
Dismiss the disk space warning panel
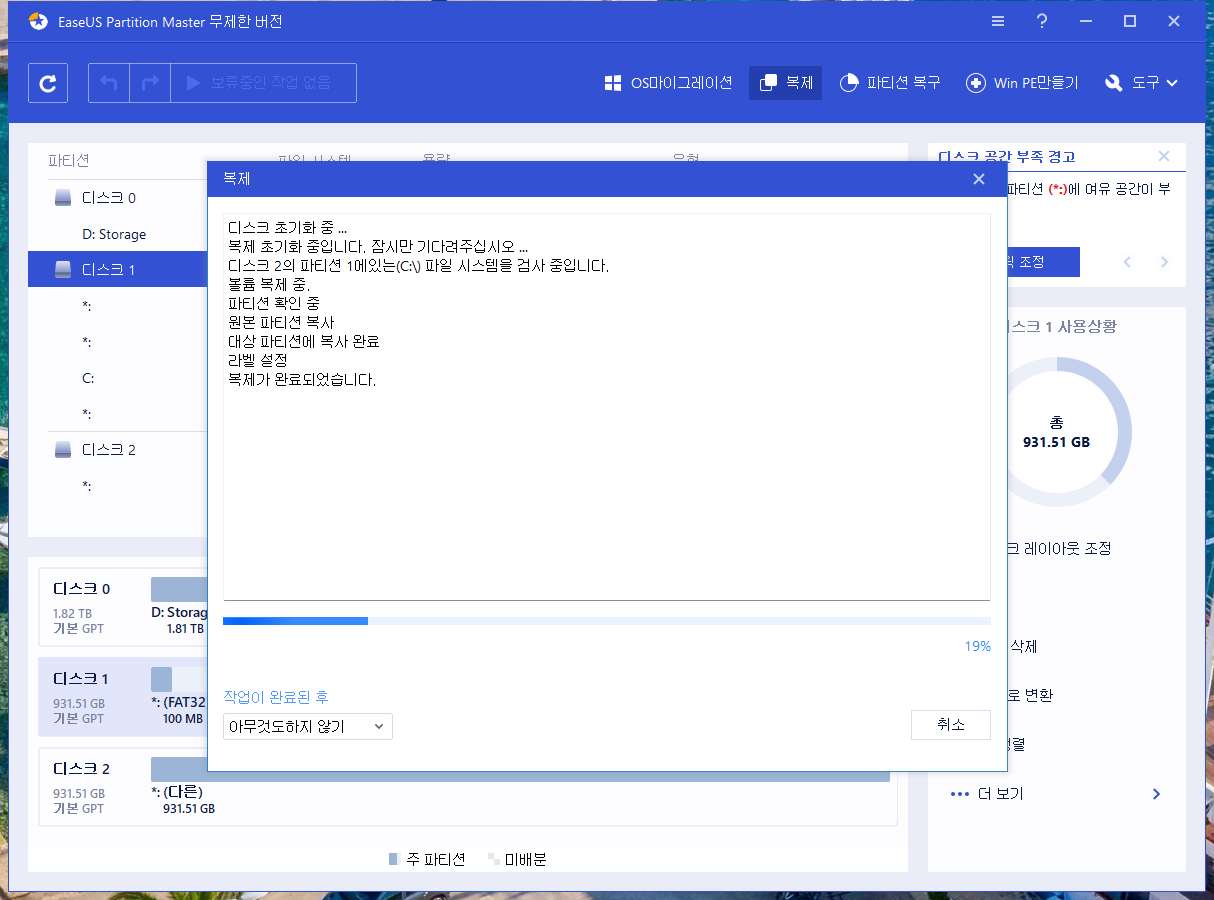coord(1164,156)
